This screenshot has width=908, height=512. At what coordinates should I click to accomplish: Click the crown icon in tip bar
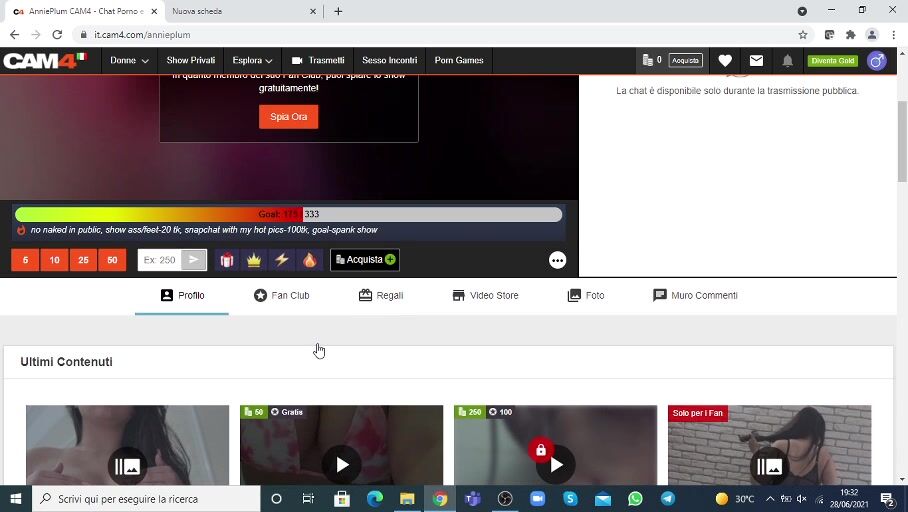point(254,260)
